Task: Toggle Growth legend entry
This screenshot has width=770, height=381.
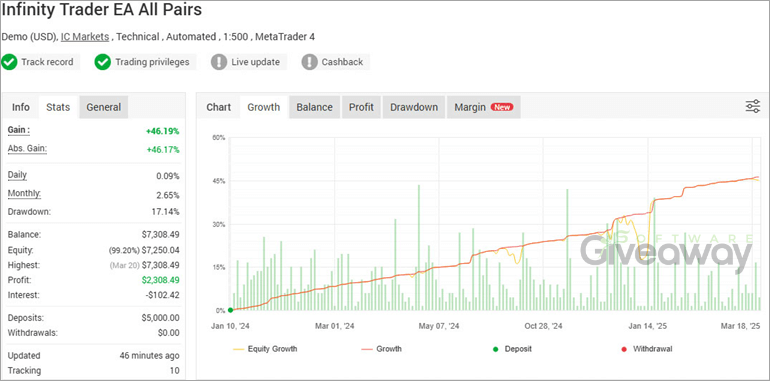Action: coord(382,349)
